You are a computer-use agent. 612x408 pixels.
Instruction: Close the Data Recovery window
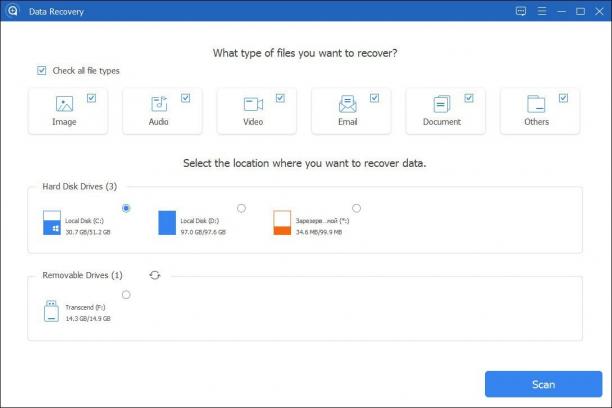point(600,11)
